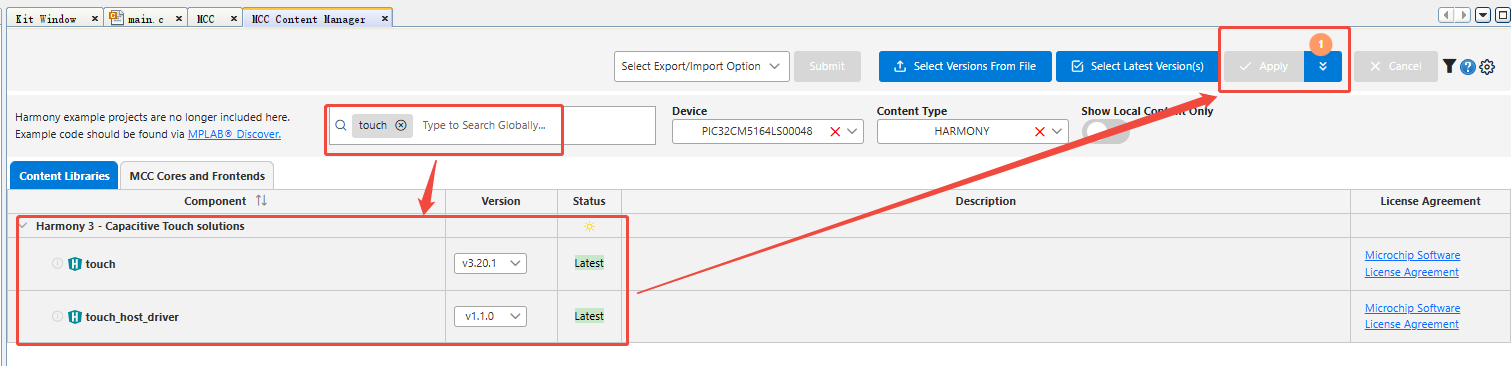The width and height of the screenshot is (1511, 366).
Task: Clear the PIC32CM5164LS00048 device selection
Action: [x=835, y=131]
